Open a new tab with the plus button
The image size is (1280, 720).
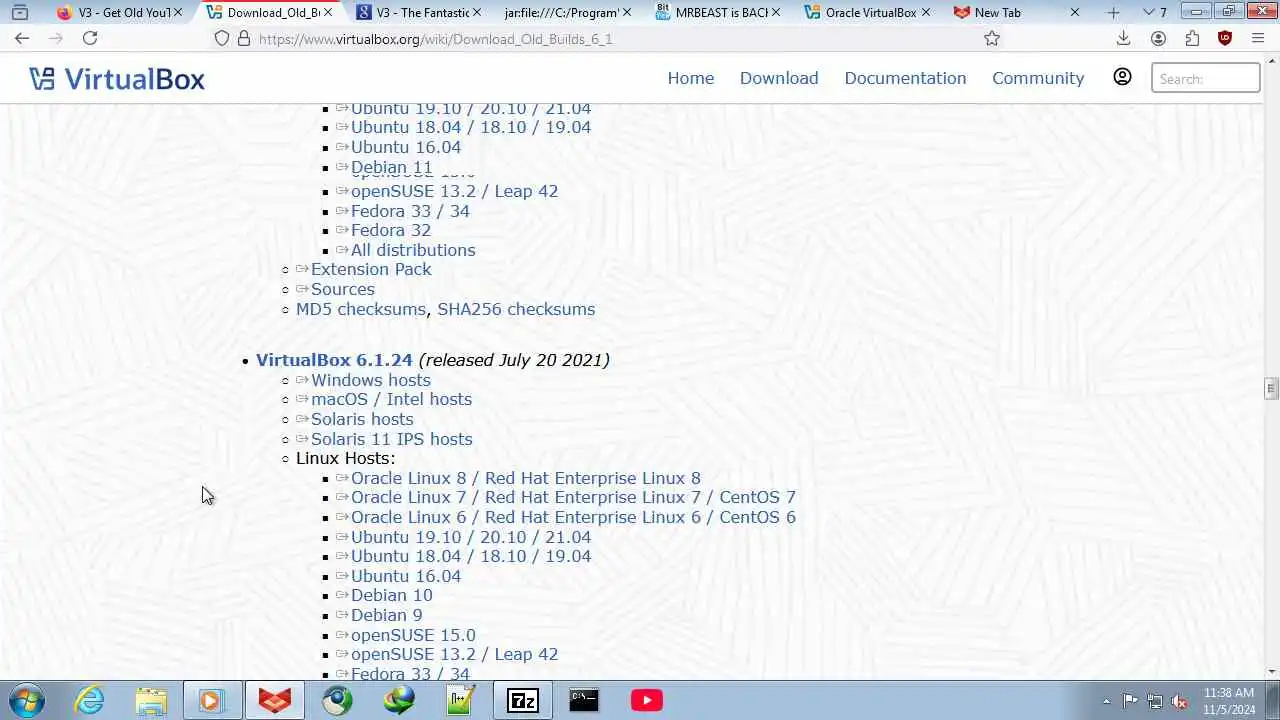tap(1113, 13)
